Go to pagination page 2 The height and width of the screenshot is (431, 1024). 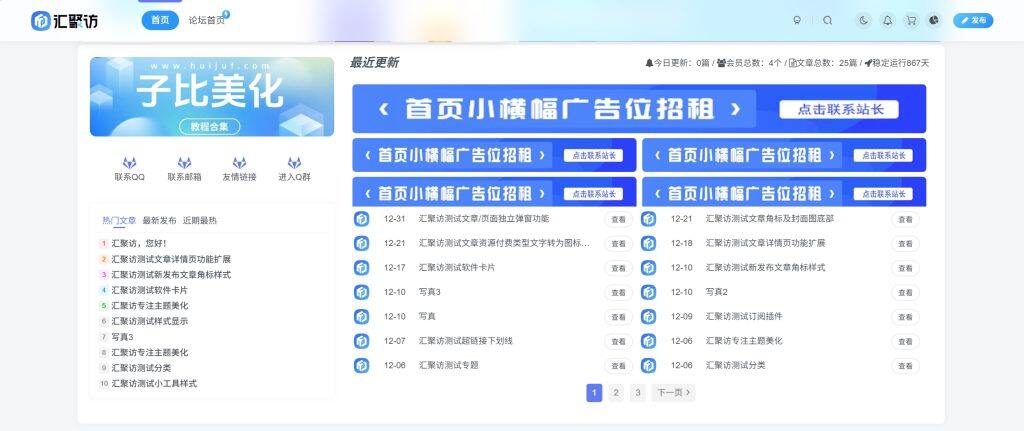[x=616, y=392]
